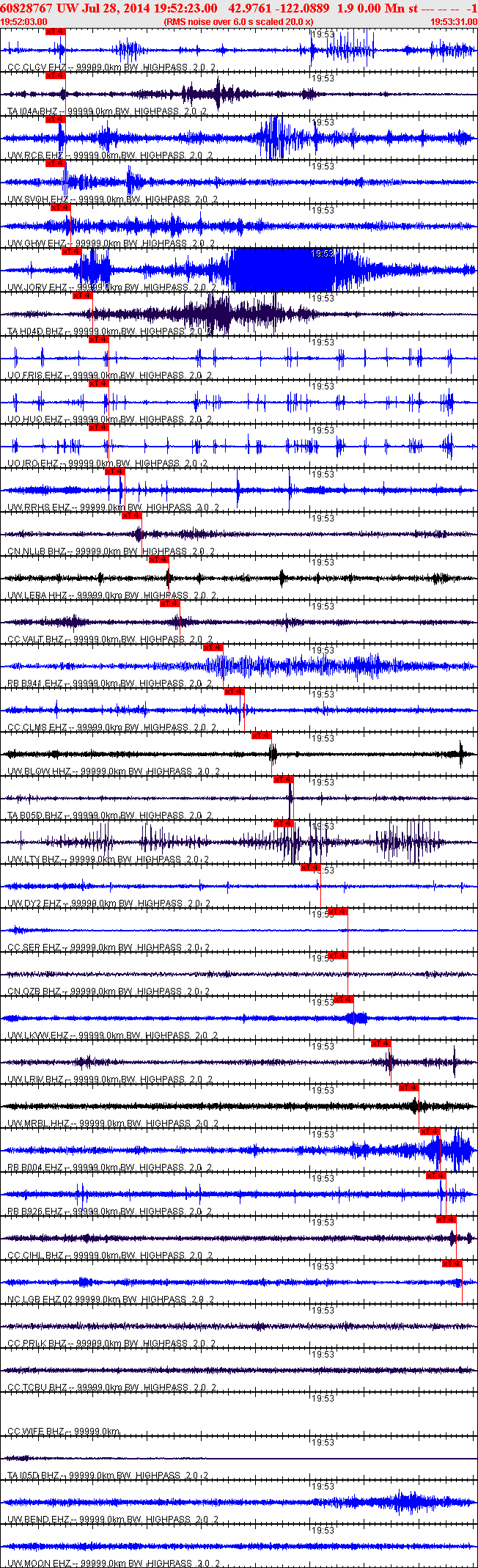
Task: Select the red pick marker on UW.LKVW
Action: click(344, 1000)
